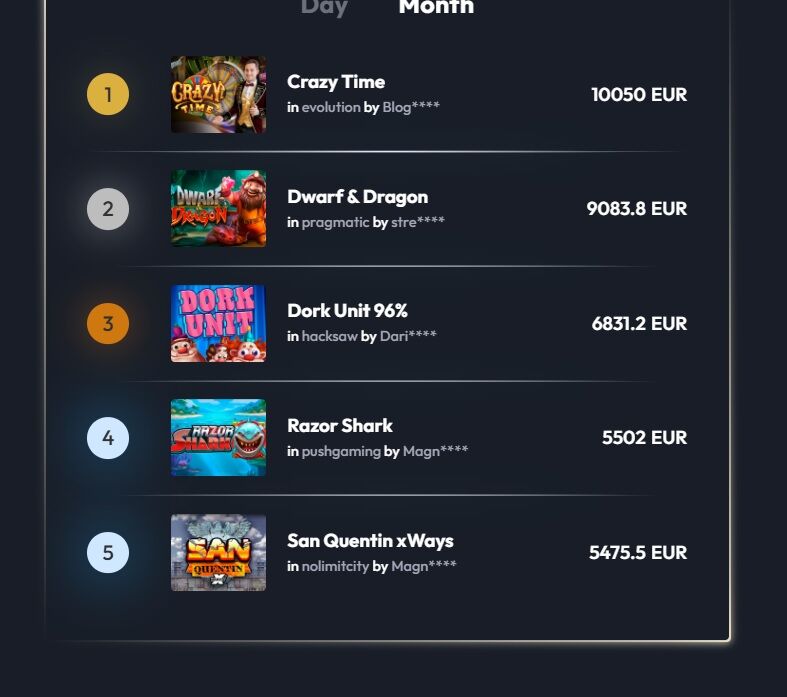Open the Razor Shark thumbnail image
787x697 pixels.
click(x=218, y=437)
